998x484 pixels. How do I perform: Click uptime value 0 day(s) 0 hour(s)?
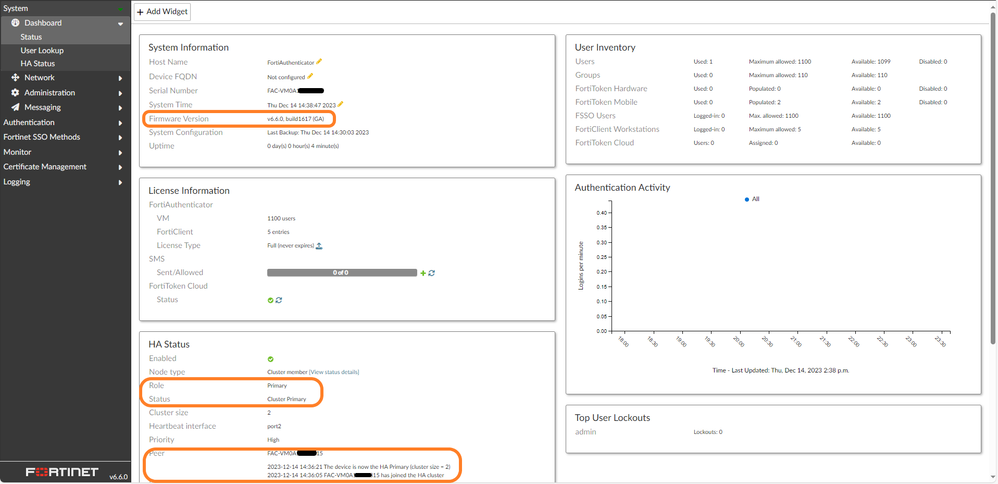click(x=303, y=146)
